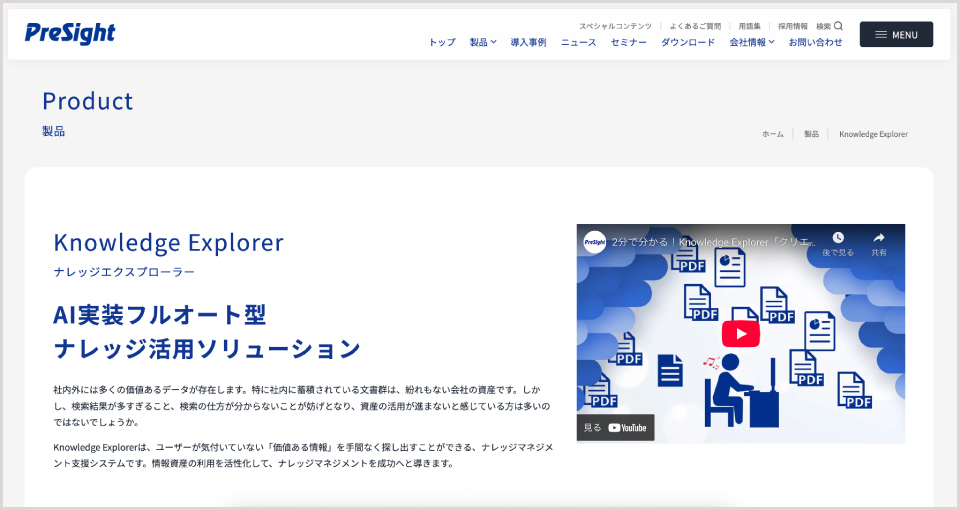Open セミナー nav item
The image size is (960, 510).
tap(628, 42)
